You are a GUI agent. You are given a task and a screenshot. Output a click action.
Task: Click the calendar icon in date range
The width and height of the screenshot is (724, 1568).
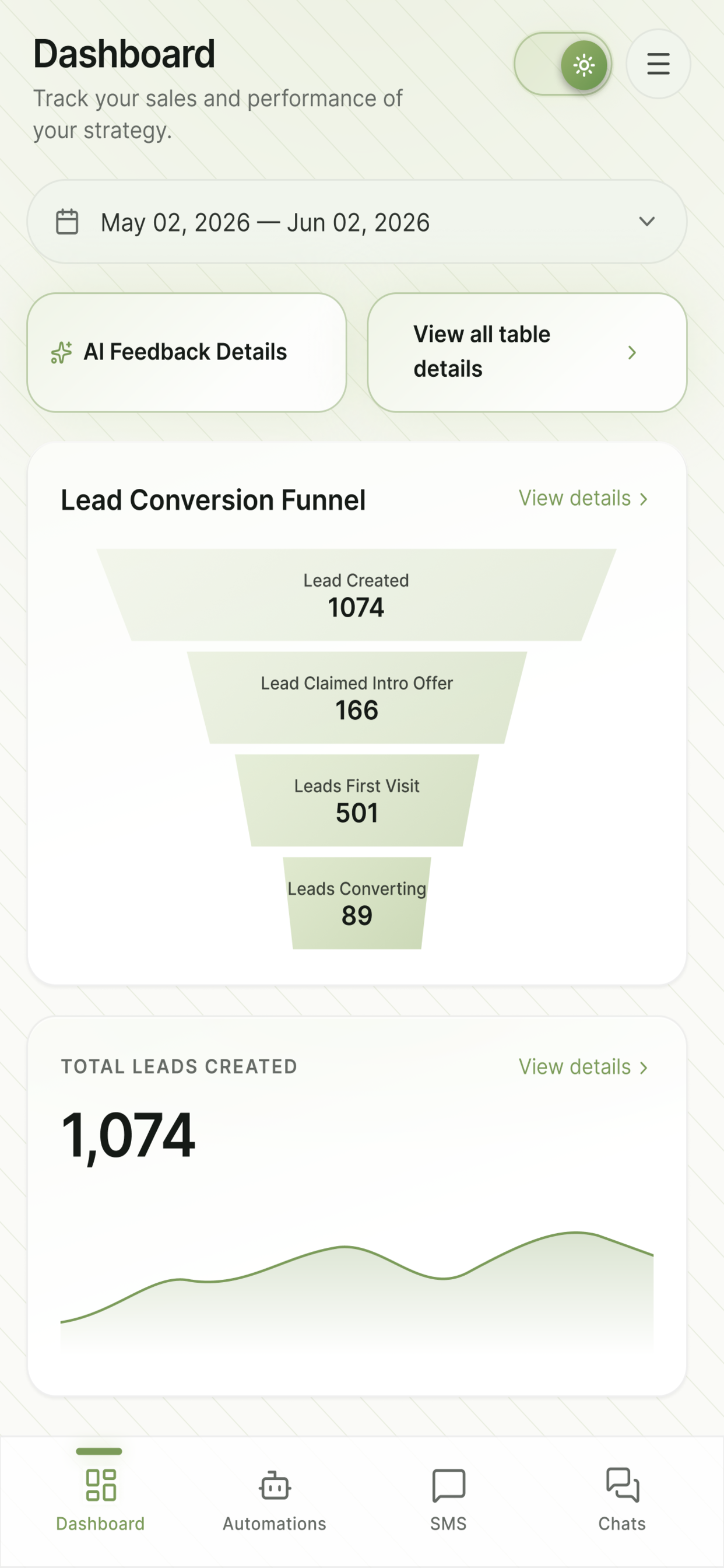coord(67,222)
